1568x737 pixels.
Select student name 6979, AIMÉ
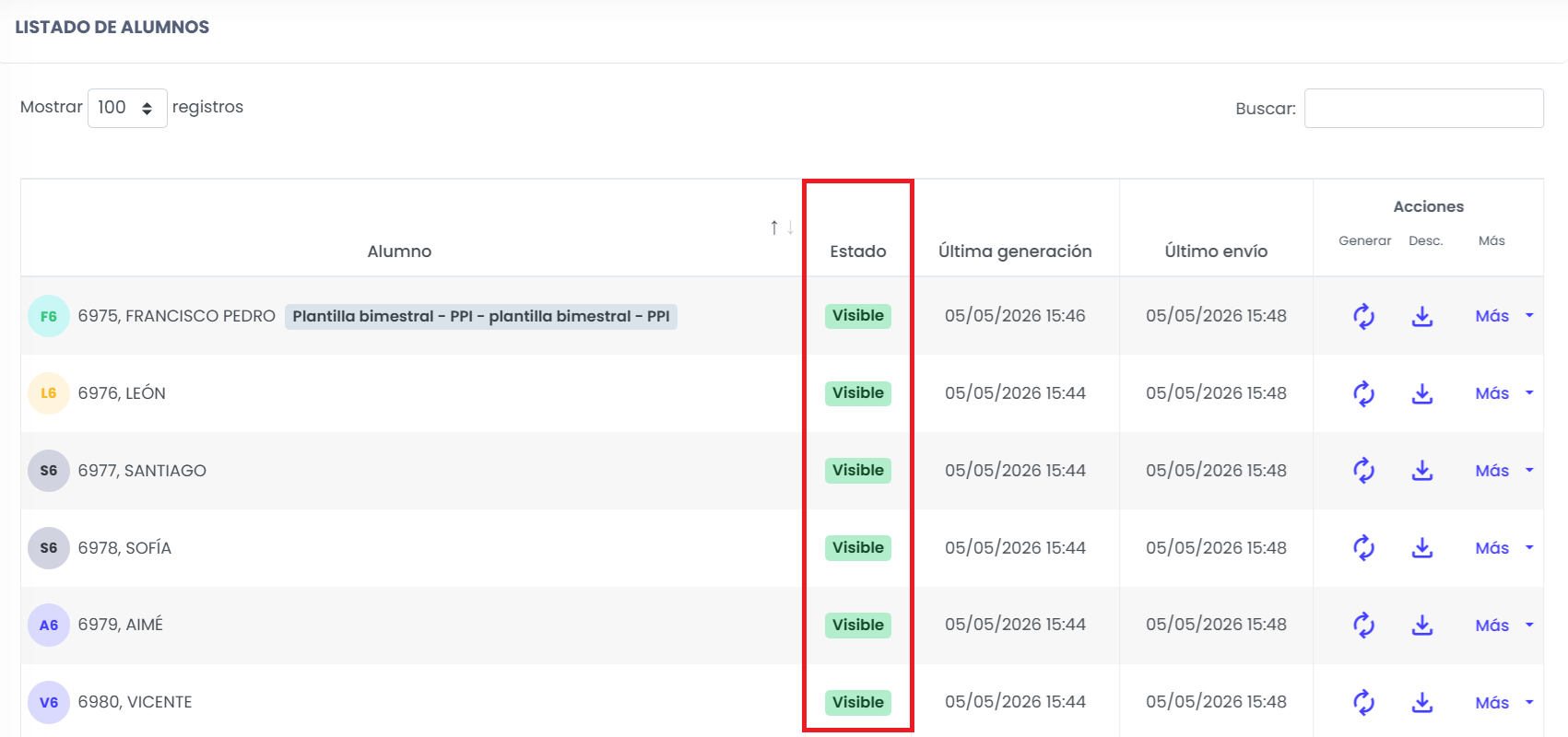[x=121, y=626]
